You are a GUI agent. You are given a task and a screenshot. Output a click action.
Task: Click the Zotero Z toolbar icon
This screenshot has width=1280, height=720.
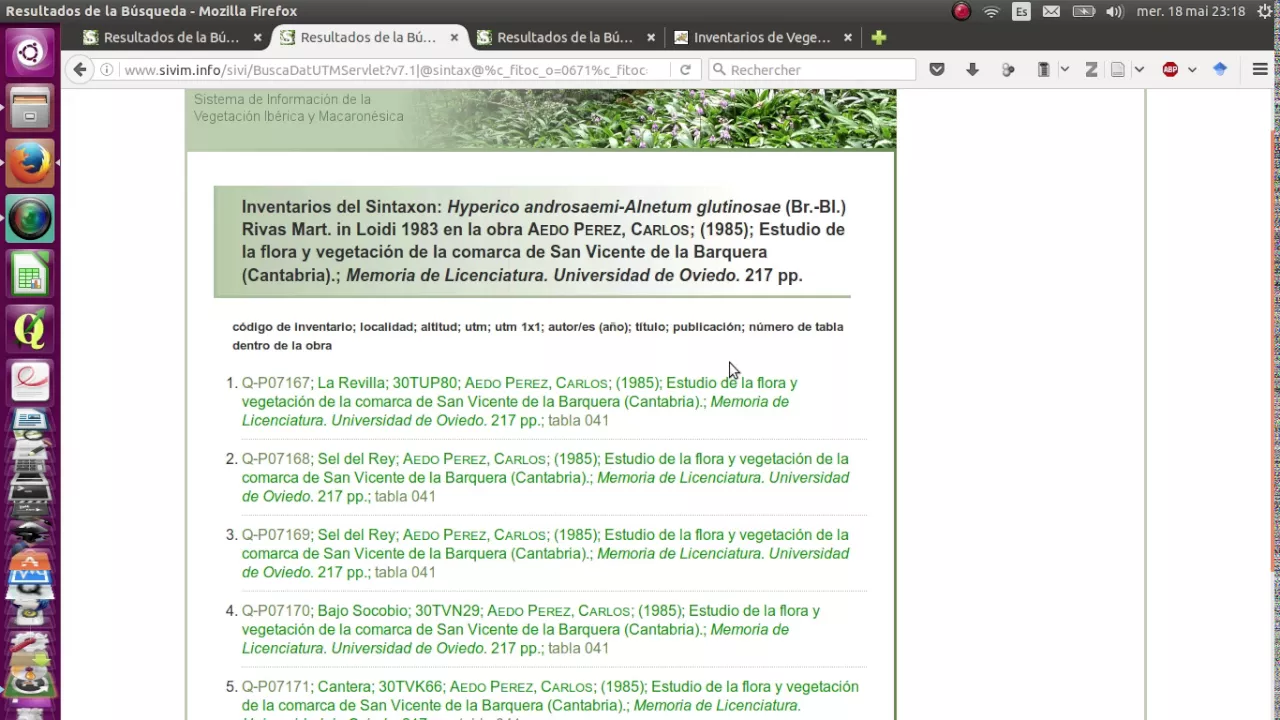coord(1091,69)
